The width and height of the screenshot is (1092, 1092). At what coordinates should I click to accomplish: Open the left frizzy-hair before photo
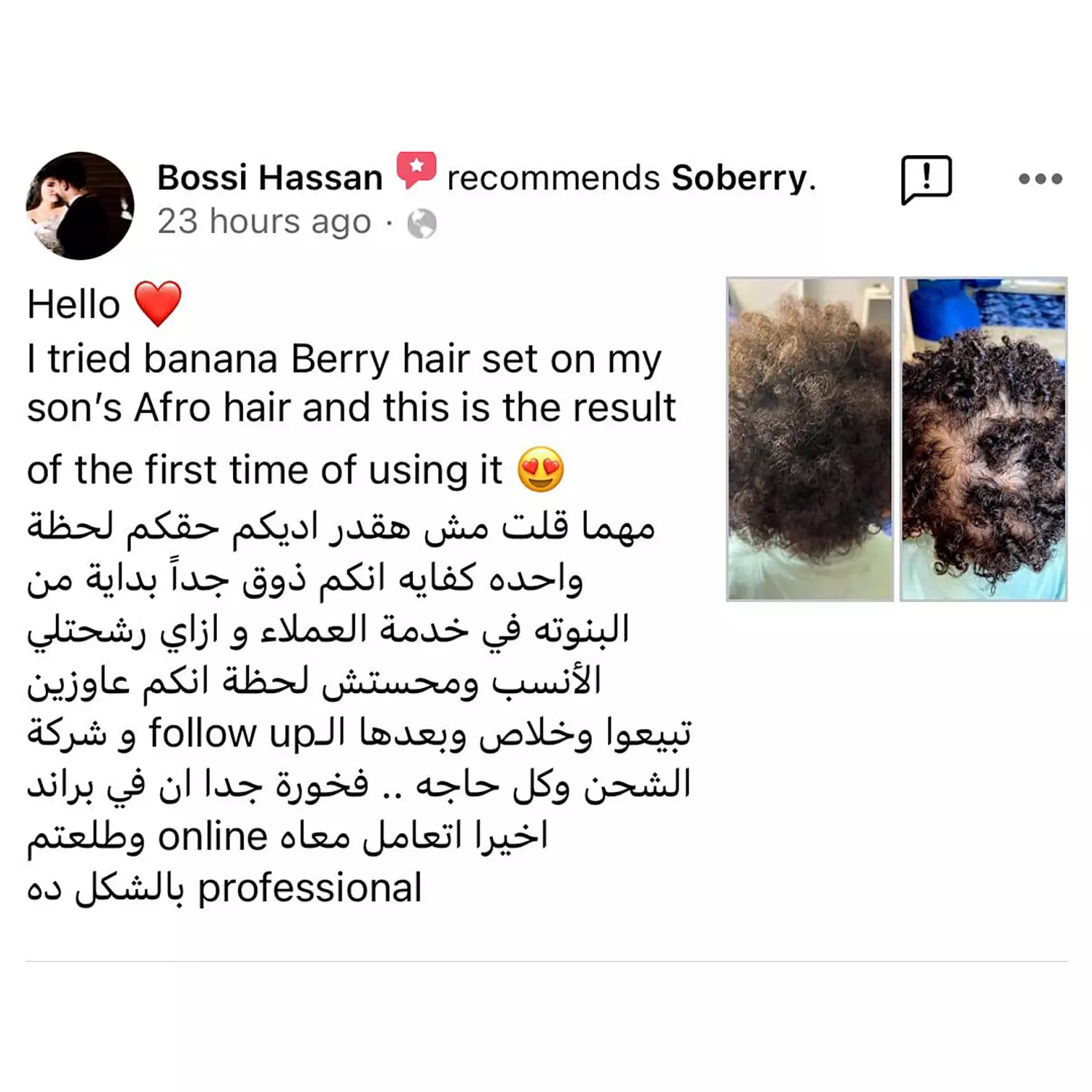[810, 439]
